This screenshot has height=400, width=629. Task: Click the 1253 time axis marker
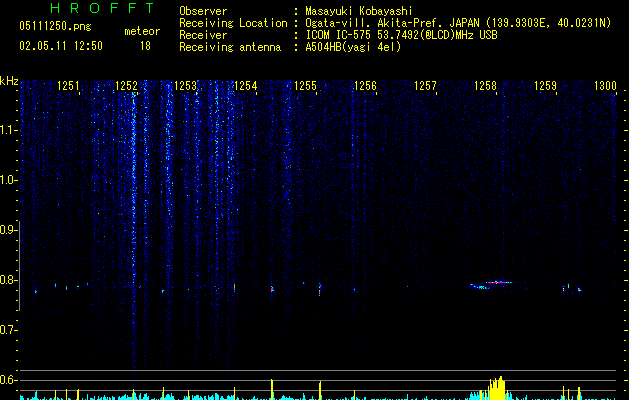tap(186, 86)
